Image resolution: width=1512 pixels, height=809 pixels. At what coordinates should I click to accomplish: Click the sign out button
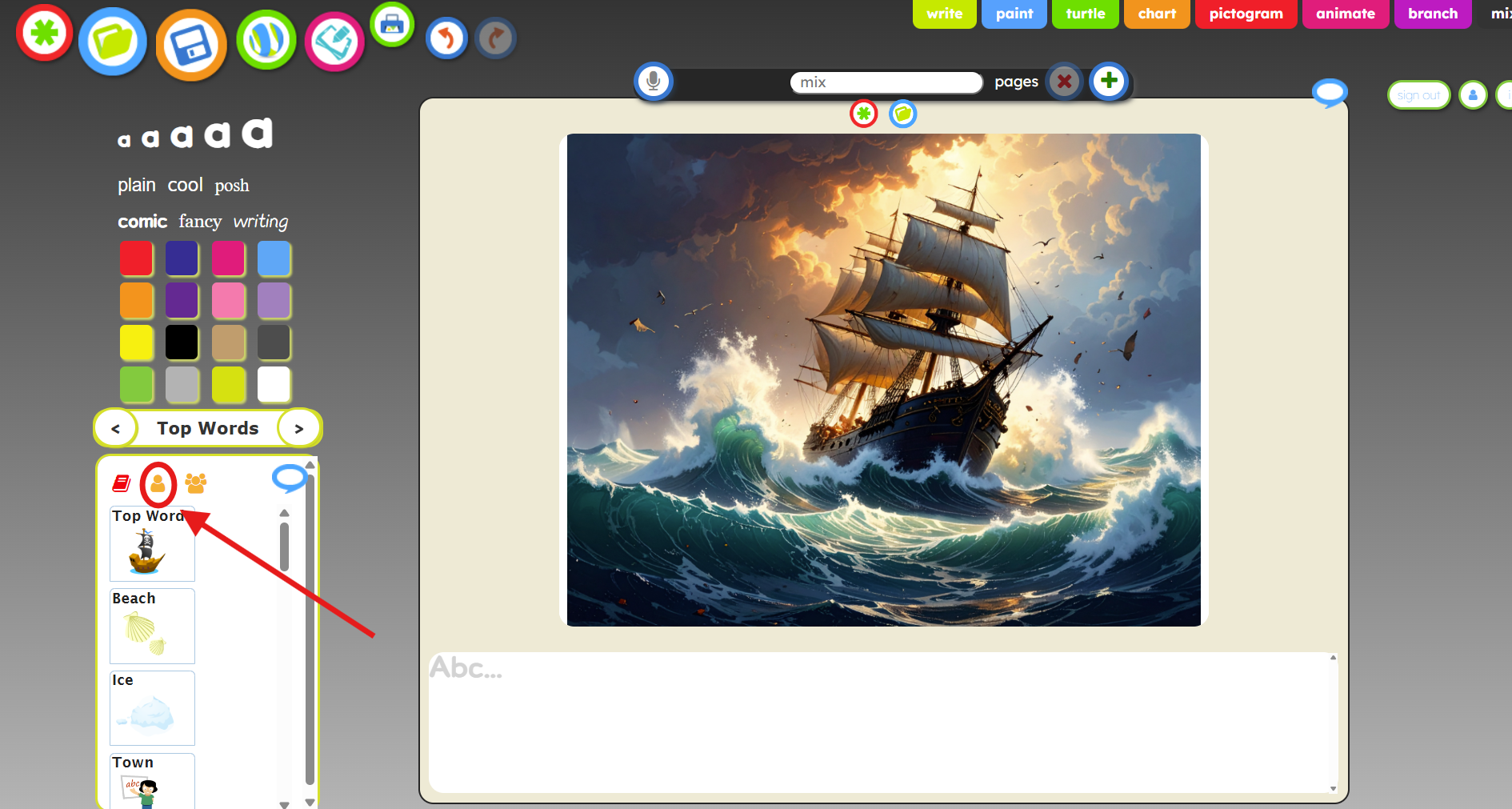pos(1418,95)
